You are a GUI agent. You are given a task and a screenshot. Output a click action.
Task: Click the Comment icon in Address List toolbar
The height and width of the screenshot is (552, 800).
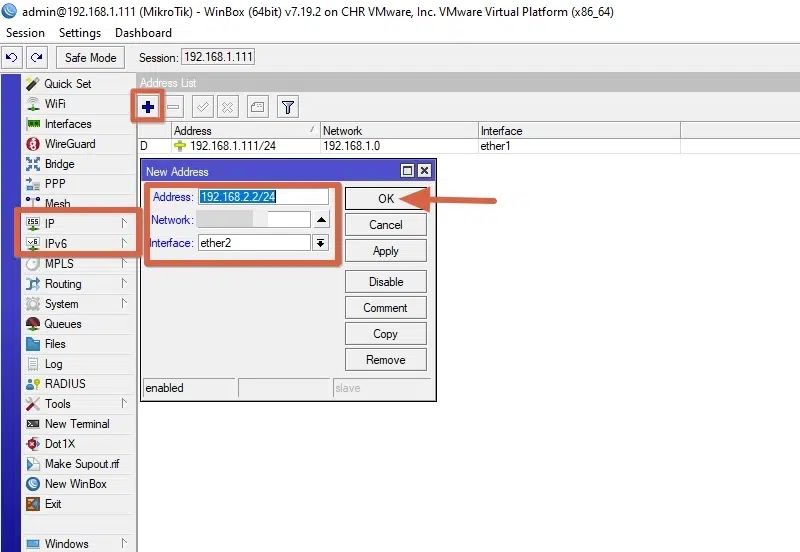(x=258, y=107)
